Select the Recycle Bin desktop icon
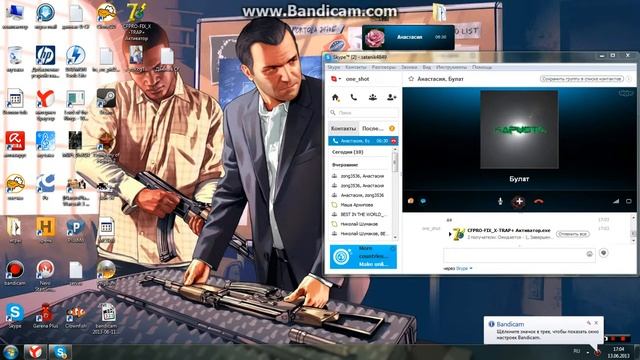 (15, 60)
